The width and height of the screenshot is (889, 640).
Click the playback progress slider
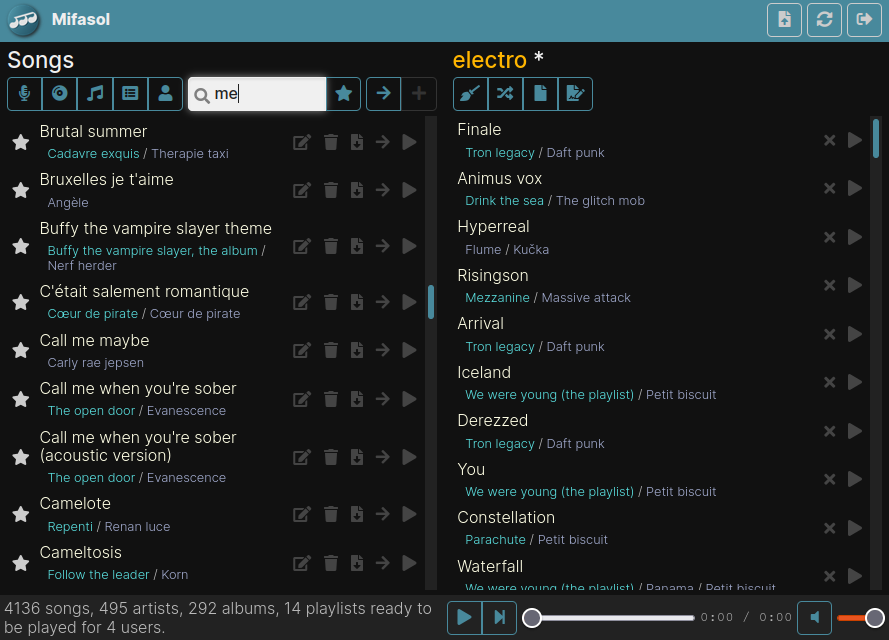pyautogui.click(x=608, y=618)
